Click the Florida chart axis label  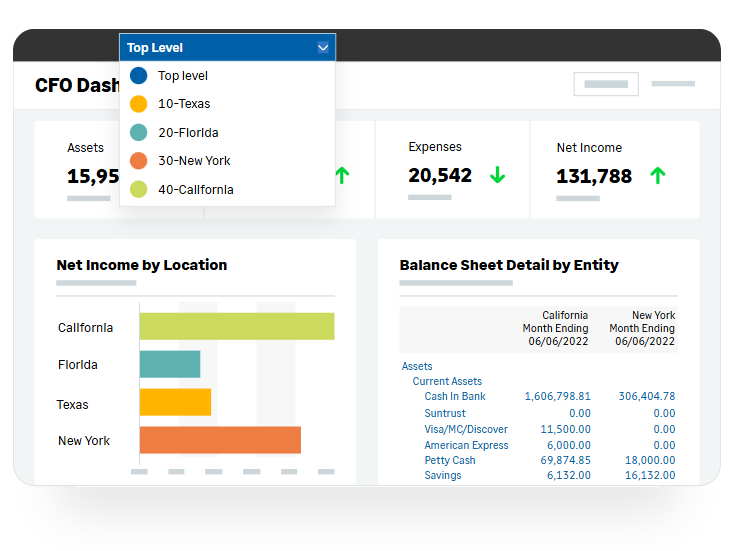point(78,365)
